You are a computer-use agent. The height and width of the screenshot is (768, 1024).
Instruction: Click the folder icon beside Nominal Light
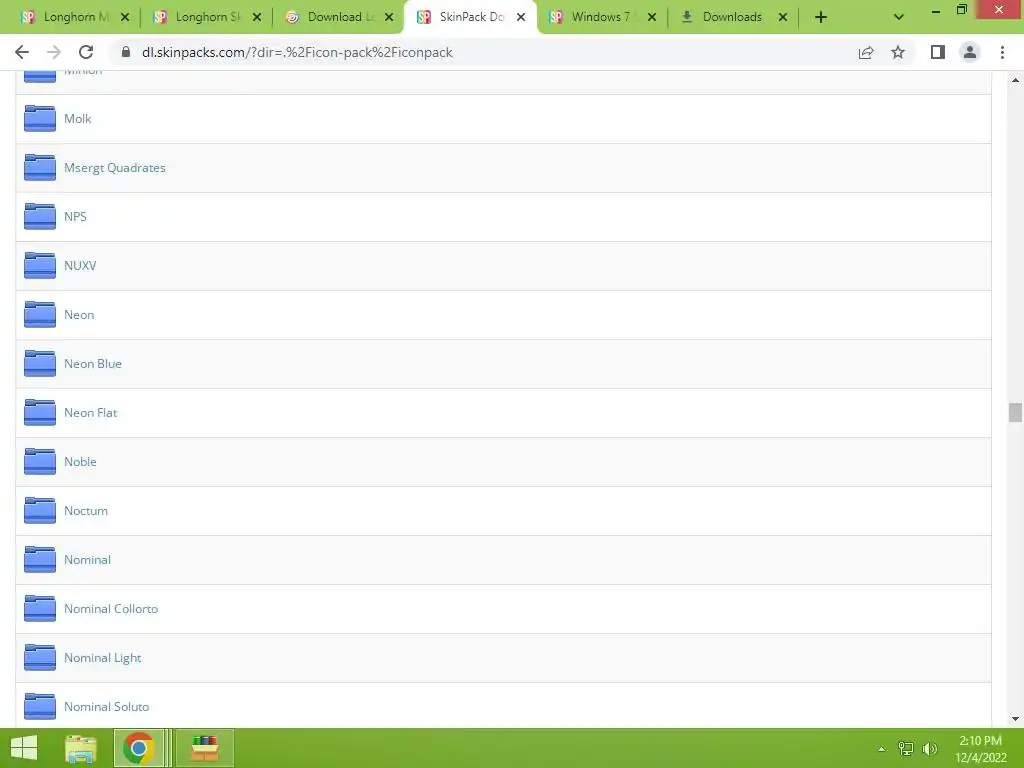pos(40,658)
